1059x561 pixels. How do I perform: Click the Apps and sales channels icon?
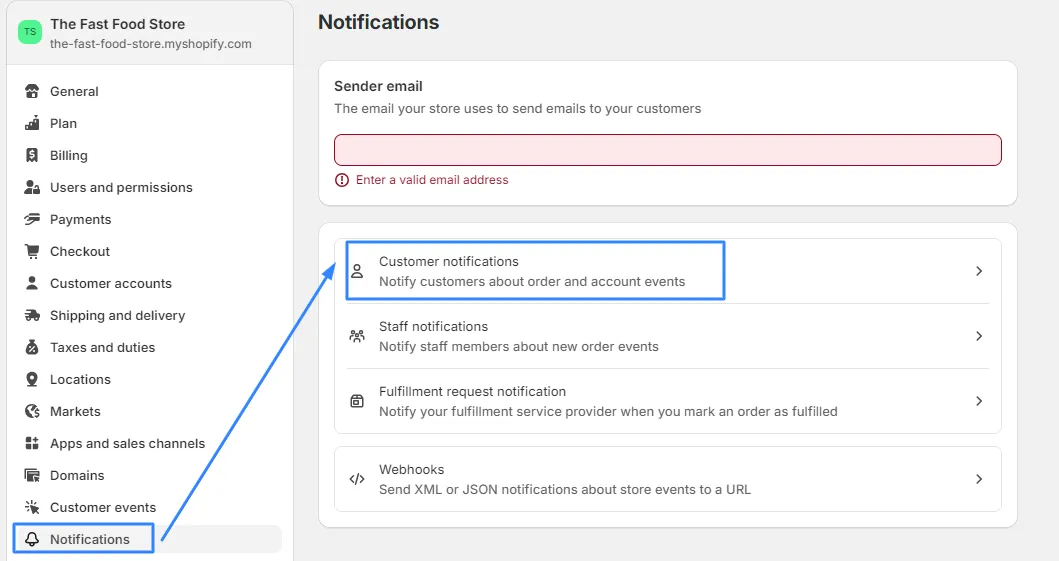[x=32, y=443]
